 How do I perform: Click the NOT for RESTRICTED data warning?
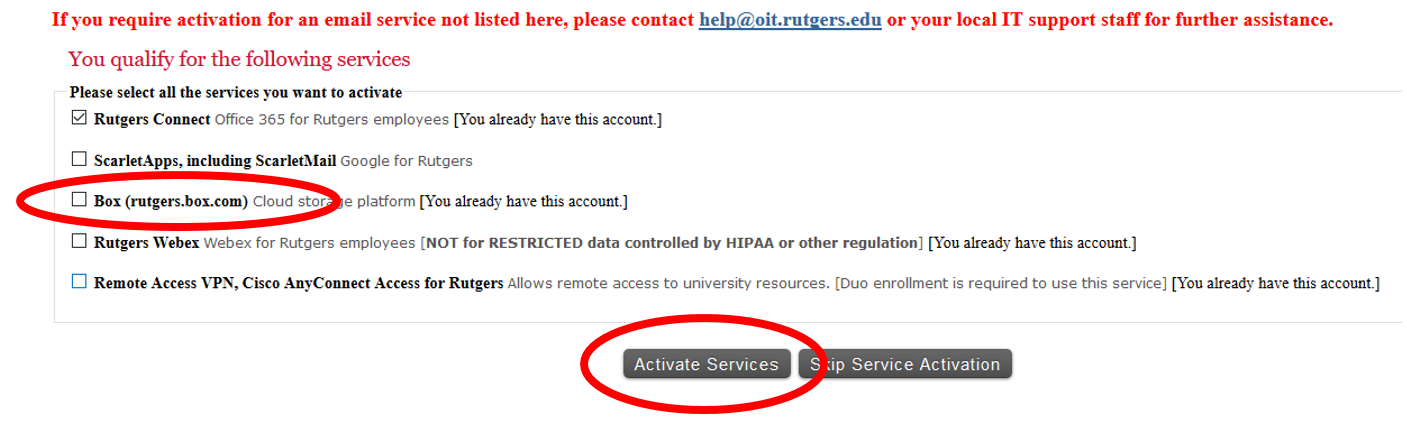672,242
